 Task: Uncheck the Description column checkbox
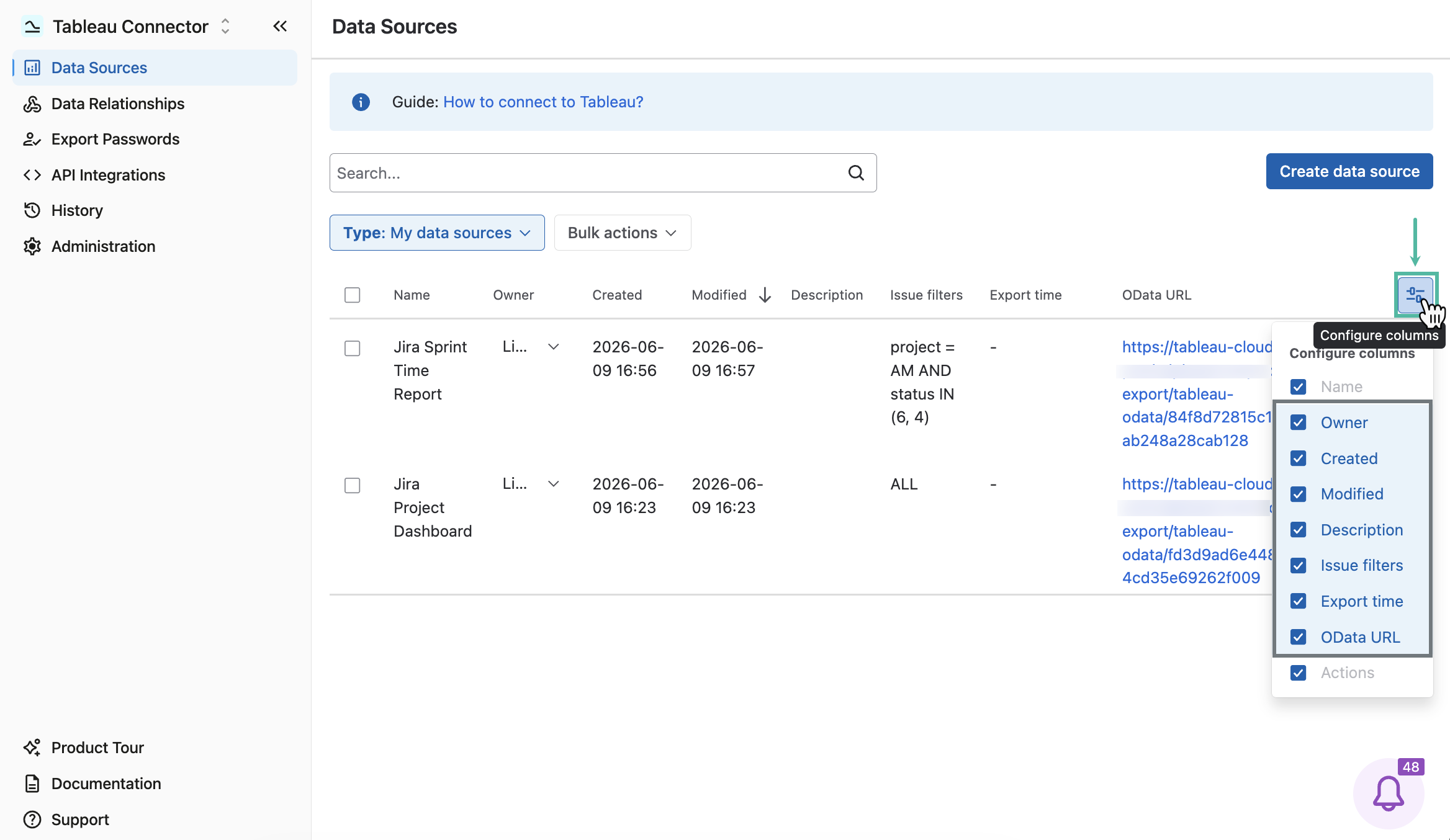(1299, 530)
